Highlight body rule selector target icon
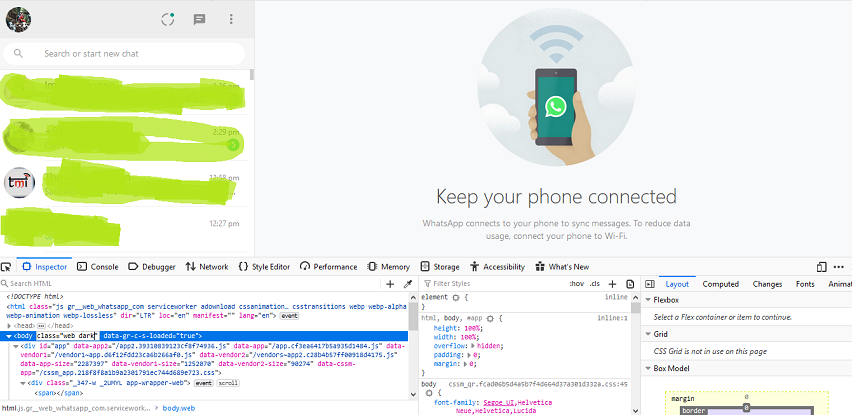852x415 pixels. tap(430, 393)
